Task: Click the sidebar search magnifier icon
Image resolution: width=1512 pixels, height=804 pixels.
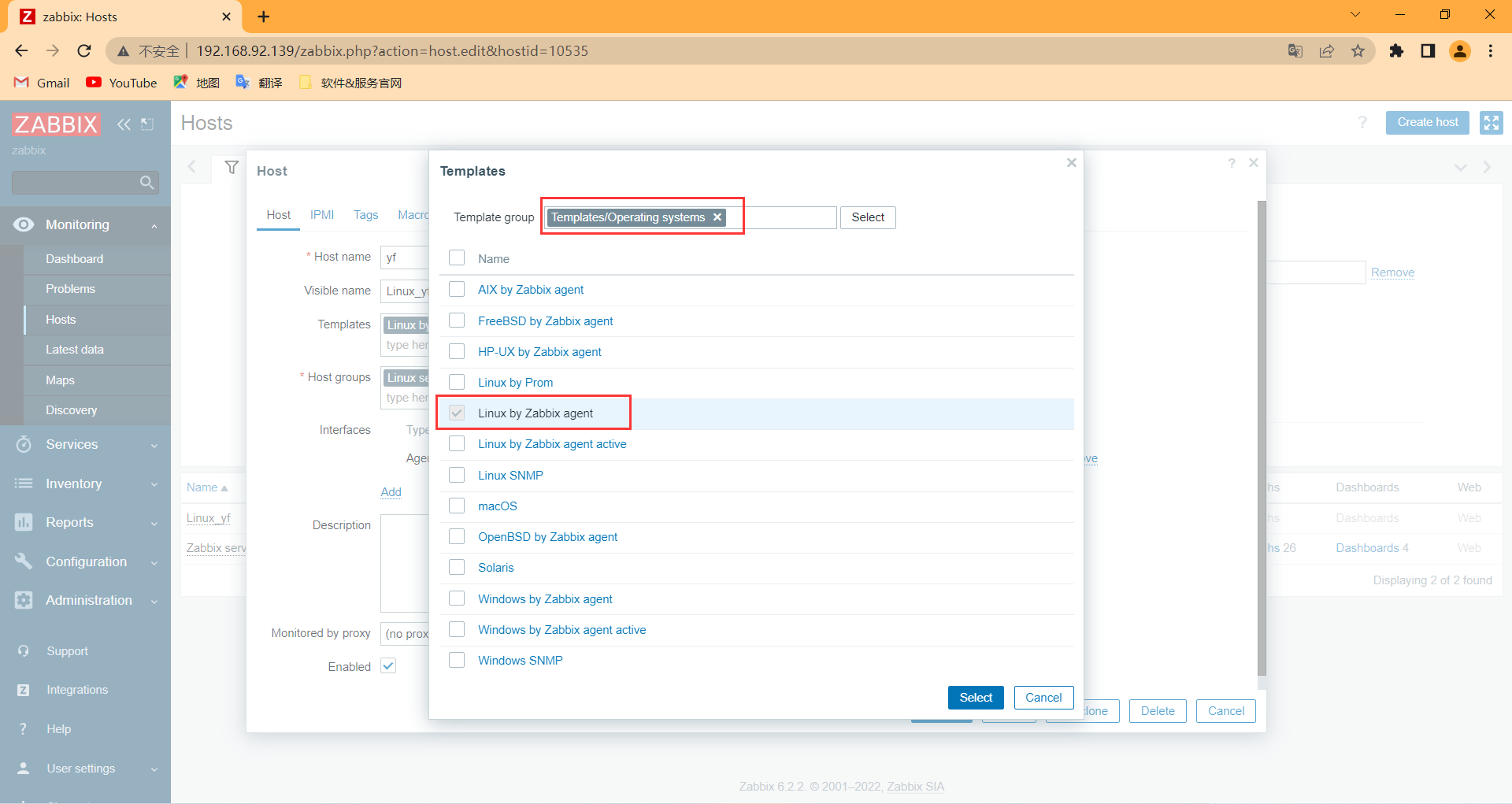Action: click(146, 183)
